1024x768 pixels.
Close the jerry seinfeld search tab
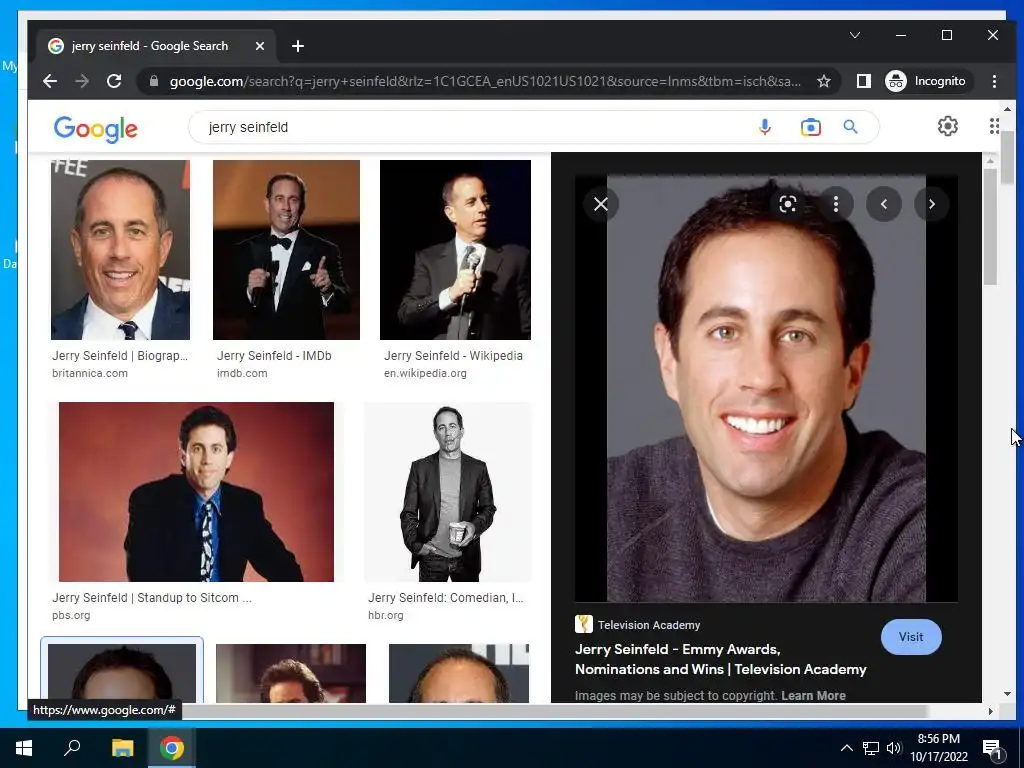pos(259,46)
